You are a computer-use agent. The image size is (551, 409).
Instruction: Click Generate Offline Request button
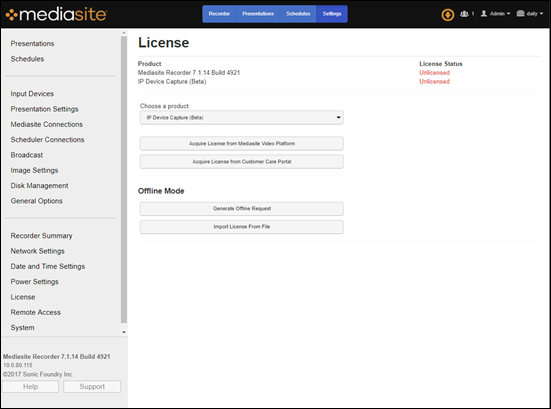point(242,209)
